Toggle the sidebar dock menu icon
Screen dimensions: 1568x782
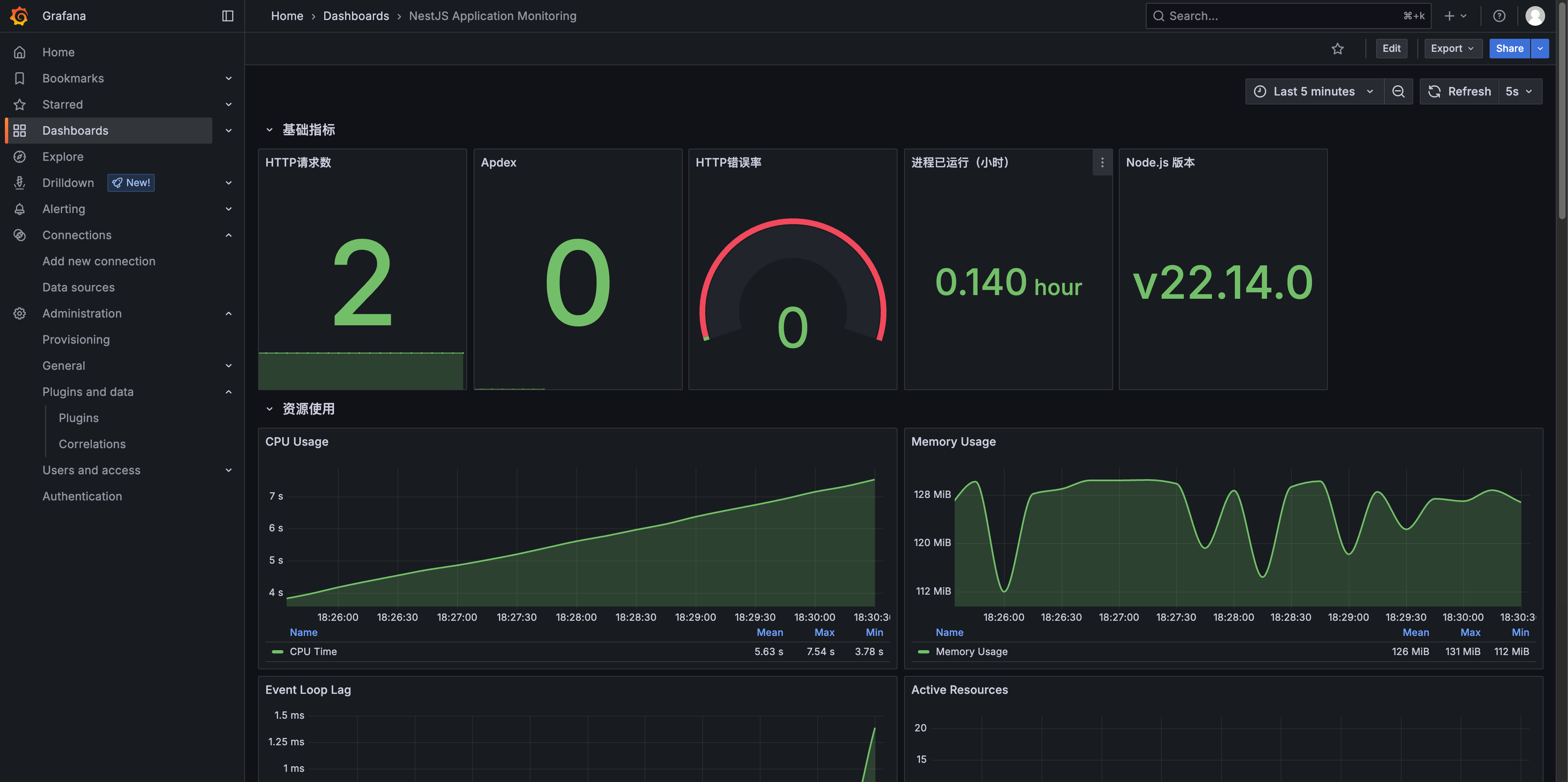(228, 16)
